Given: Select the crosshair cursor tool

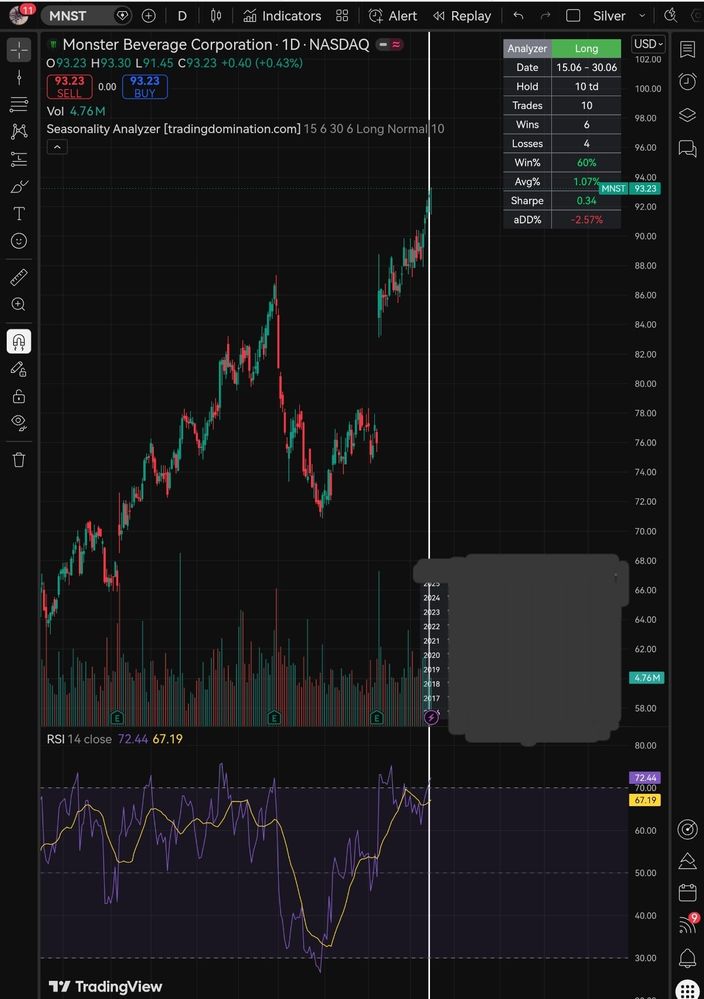Looking at the screenshot, I should coord(19,50).
